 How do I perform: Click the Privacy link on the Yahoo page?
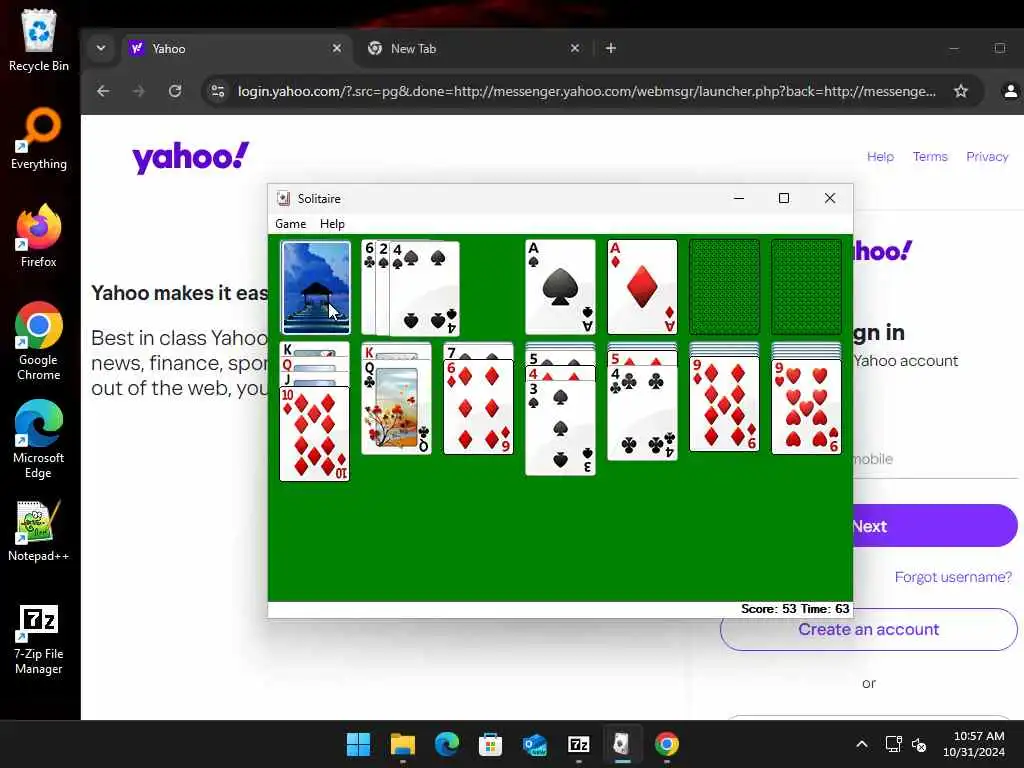pyautogui.click(x=987, y=157)
